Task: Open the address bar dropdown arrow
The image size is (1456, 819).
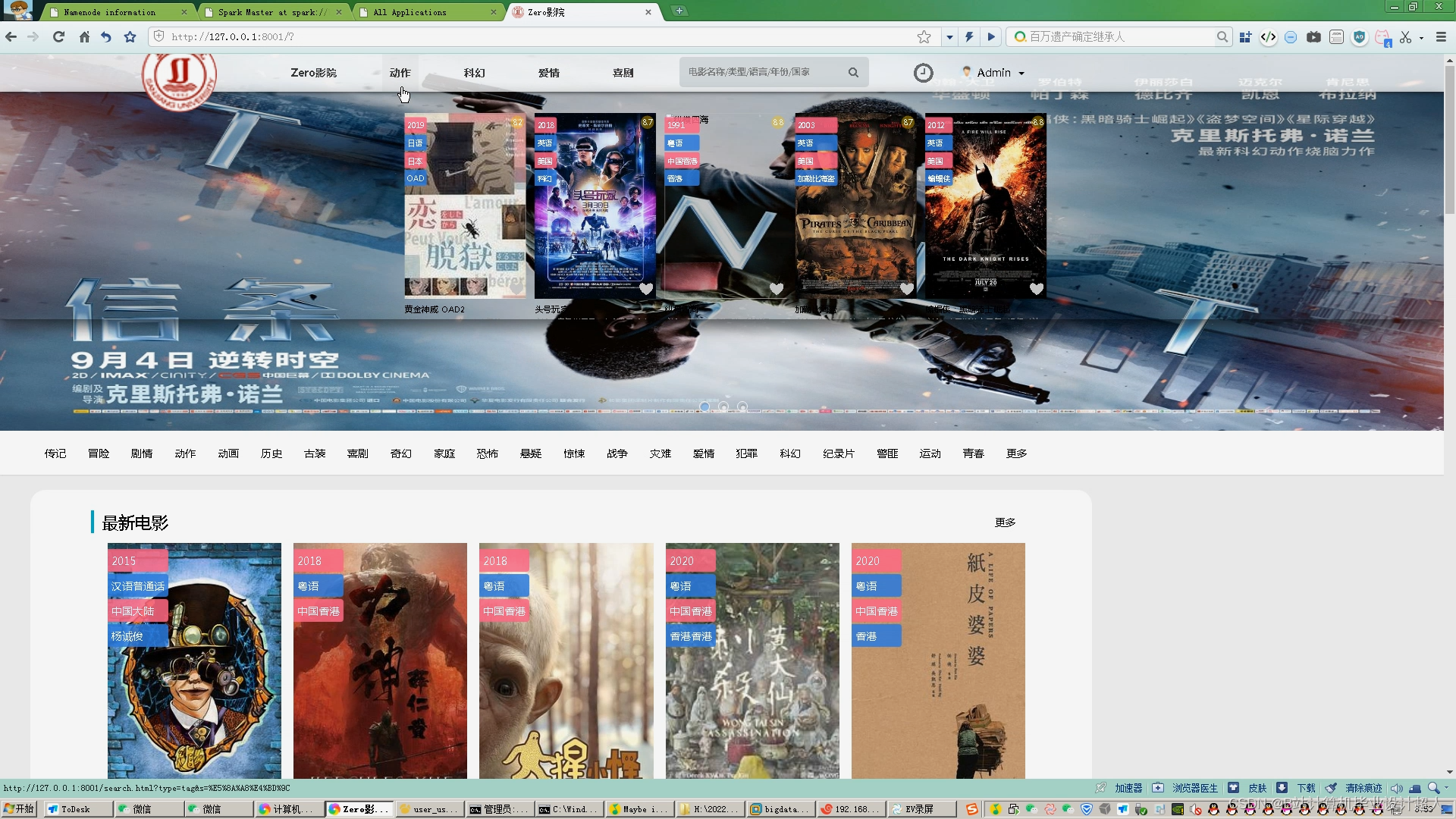Action: coord(949,36)
